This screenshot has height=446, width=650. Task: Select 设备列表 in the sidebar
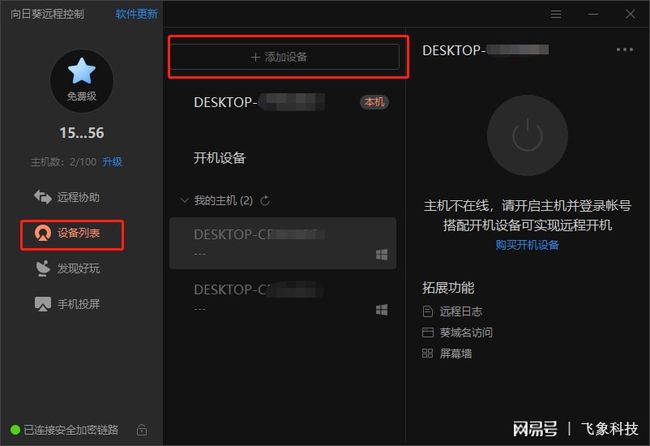[x=72, y=233]
